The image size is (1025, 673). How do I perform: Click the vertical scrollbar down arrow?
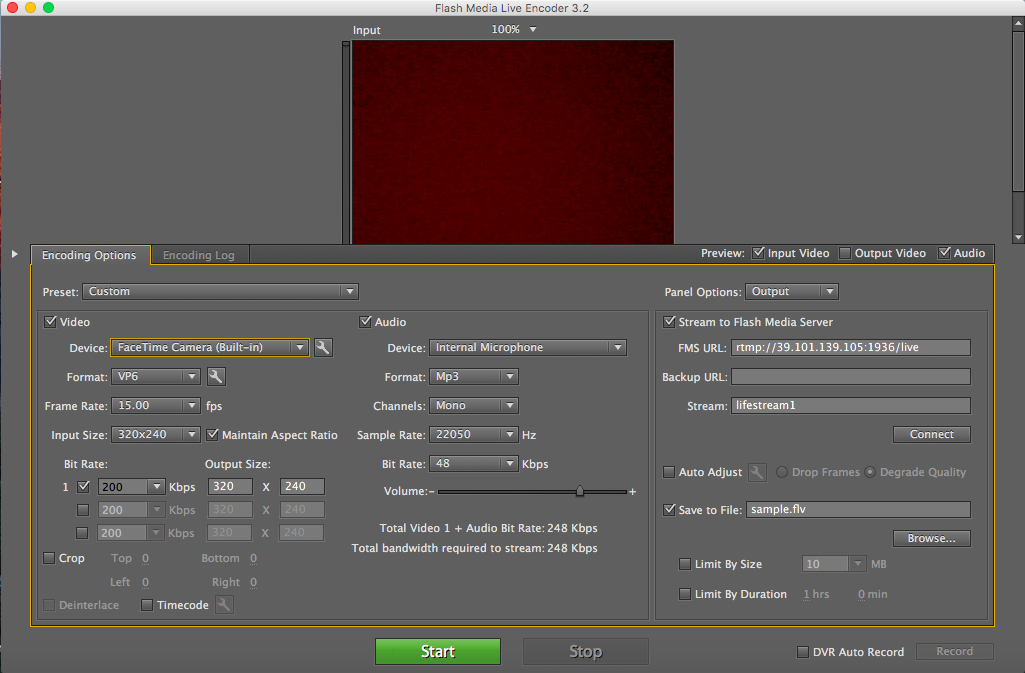coord(1018,237)
